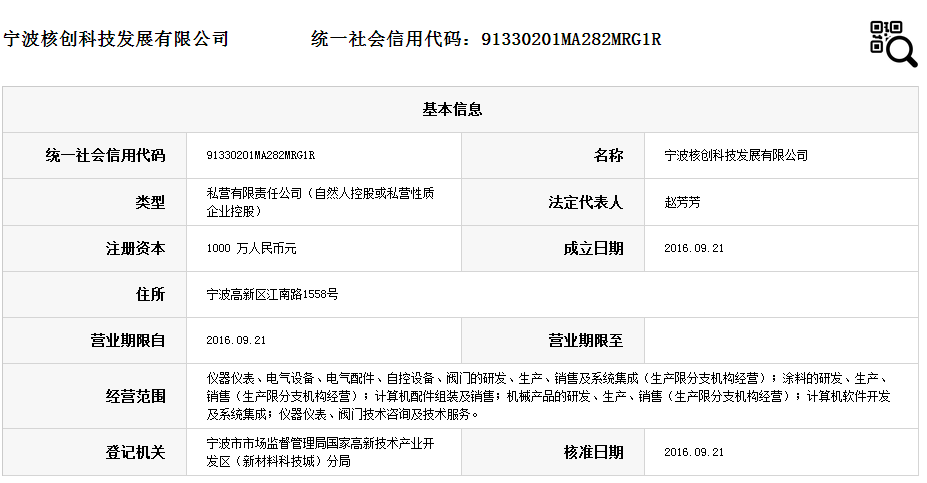Image resolution: width=927 pixels, height=483 pixels.
Task: Select the company title 宁波核创科技发展有限公司 in header
Action: 116,39
